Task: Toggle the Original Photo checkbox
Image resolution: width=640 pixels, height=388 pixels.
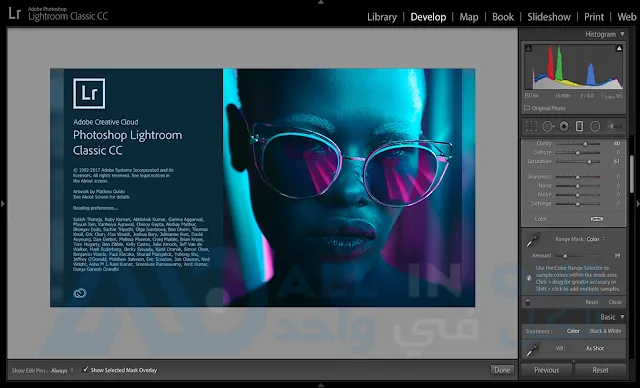Action: pos(527,108)
